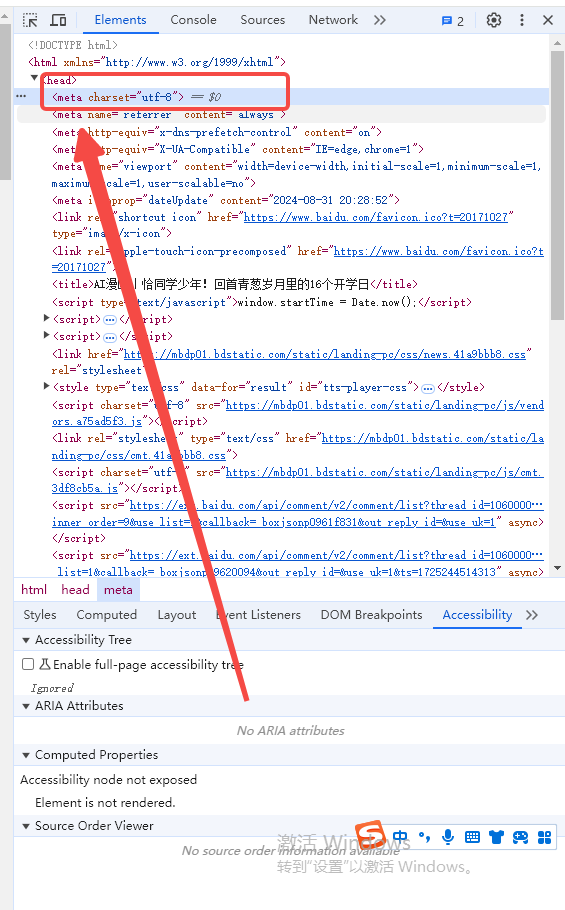
Task: Collapse the head element node
Action: [x=34, y=78]
